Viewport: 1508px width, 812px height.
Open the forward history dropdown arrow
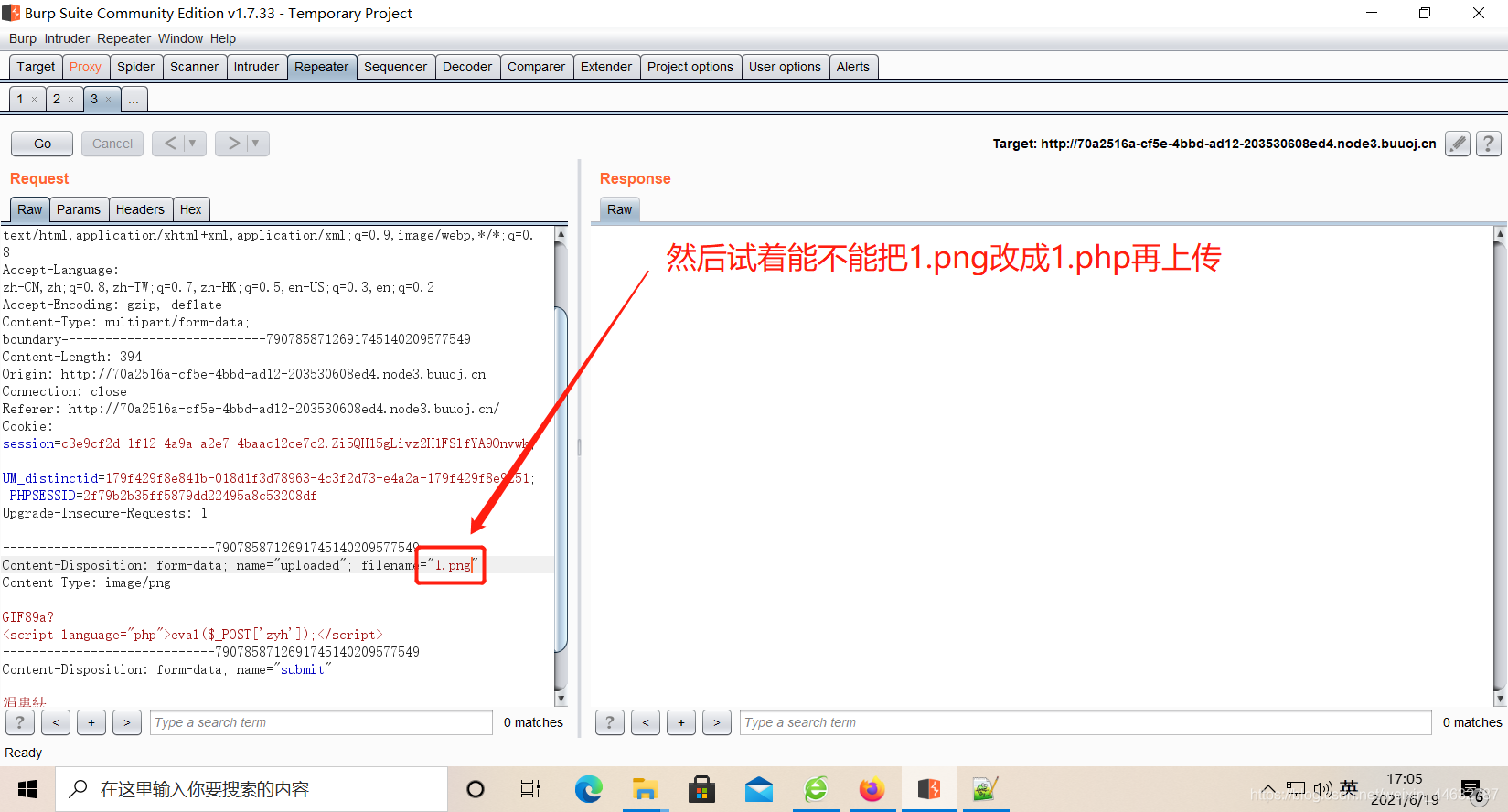coord(255,144)
